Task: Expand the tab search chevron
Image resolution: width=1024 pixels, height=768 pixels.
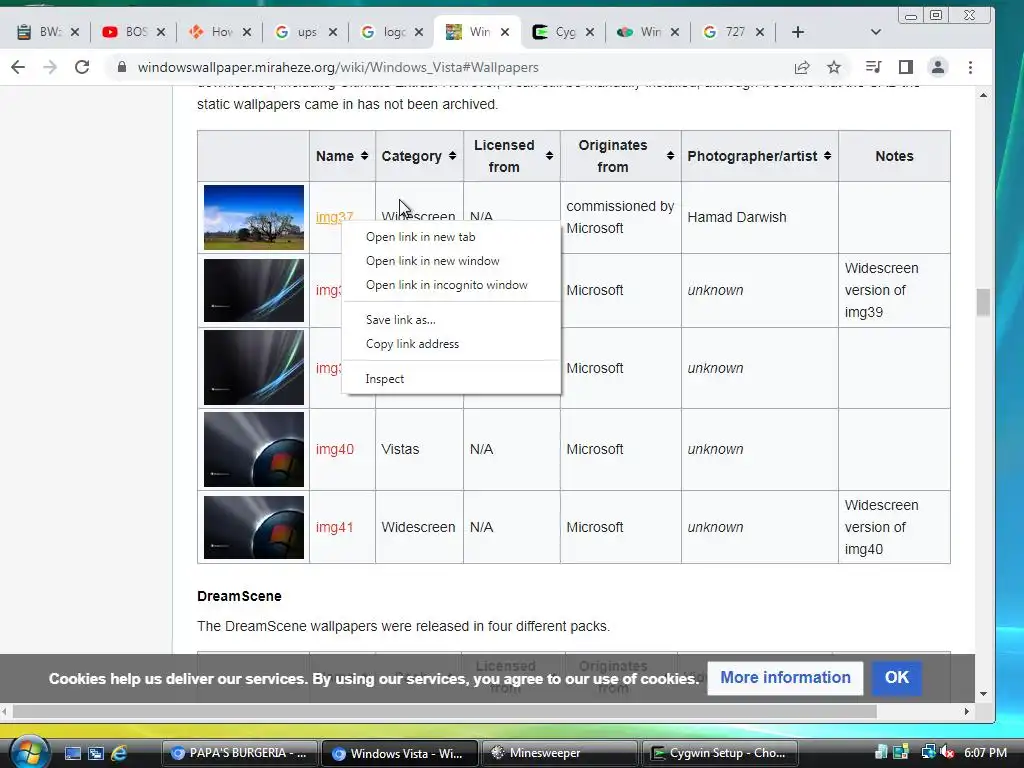Action: [876, 32]
